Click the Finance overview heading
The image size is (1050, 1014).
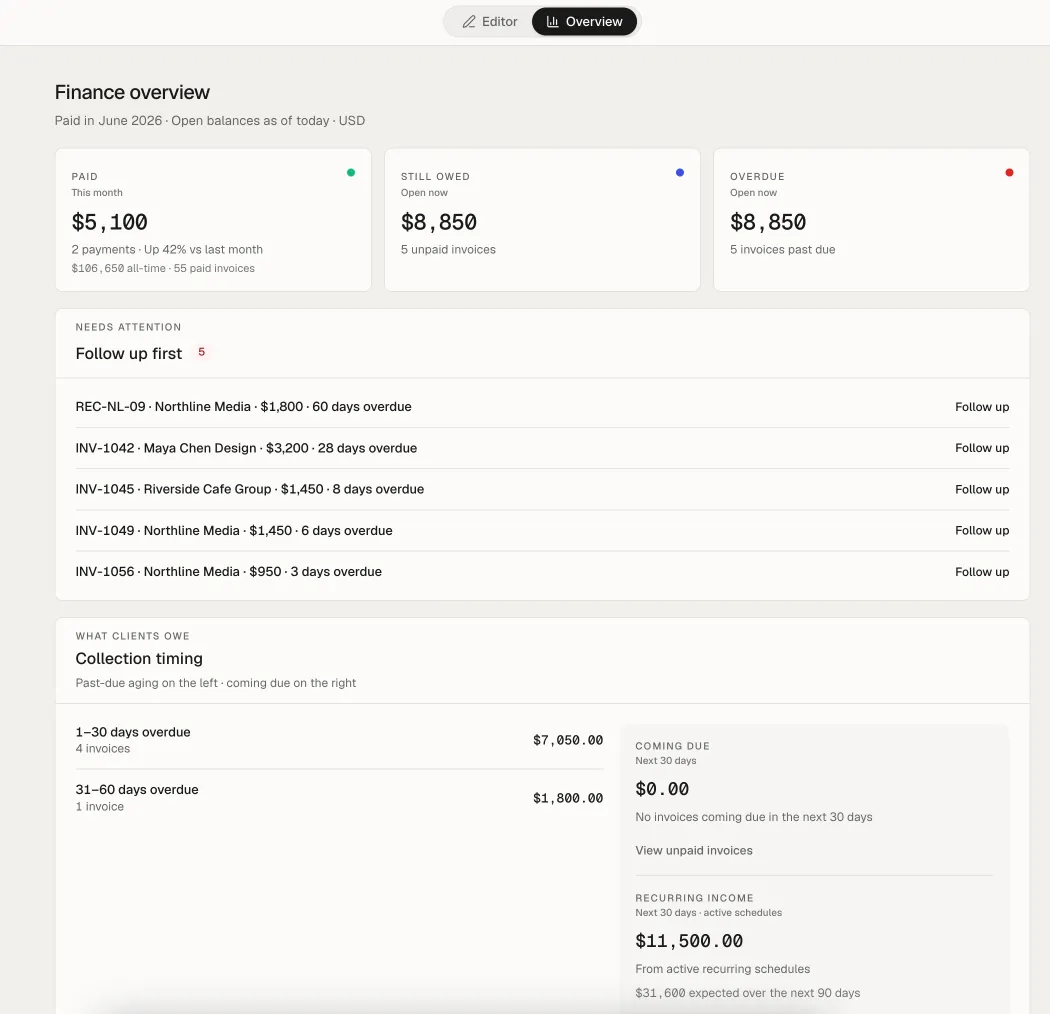(132, 92)
